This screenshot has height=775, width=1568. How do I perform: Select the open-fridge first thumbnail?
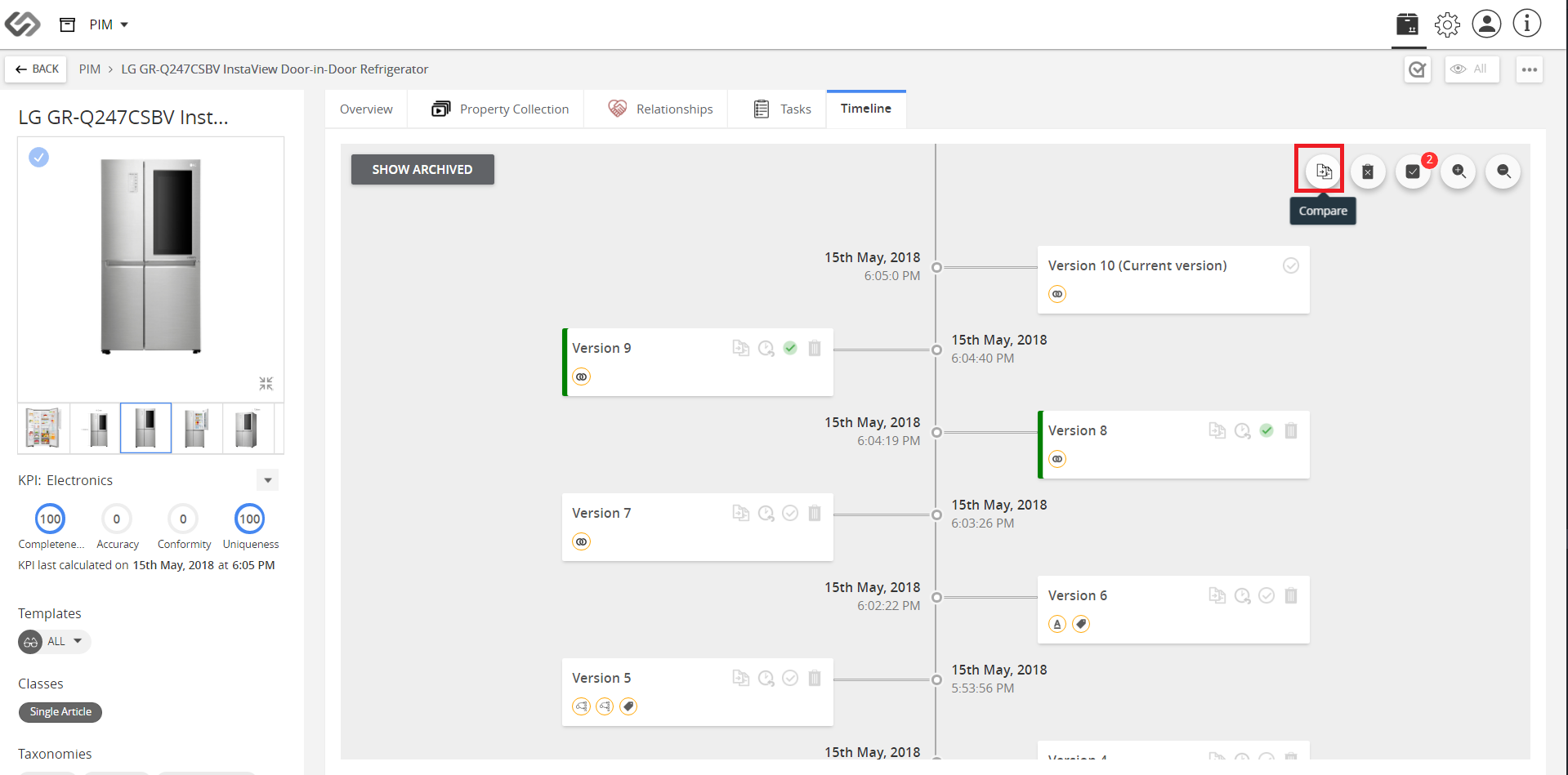tap(43, 428)
